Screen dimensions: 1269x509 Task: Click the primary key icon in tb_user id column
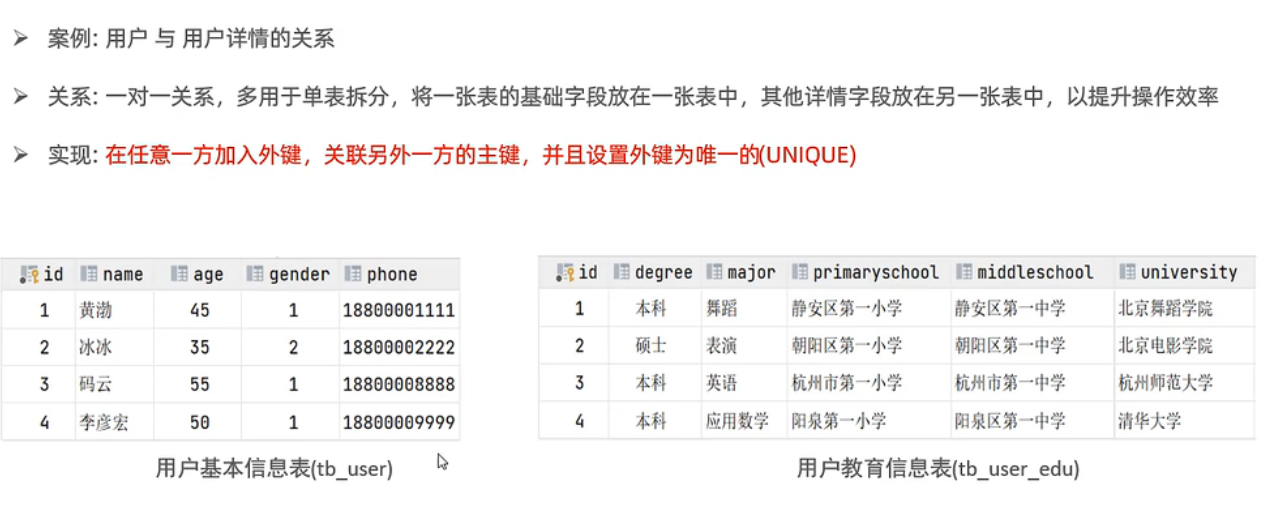pos(29,274)
